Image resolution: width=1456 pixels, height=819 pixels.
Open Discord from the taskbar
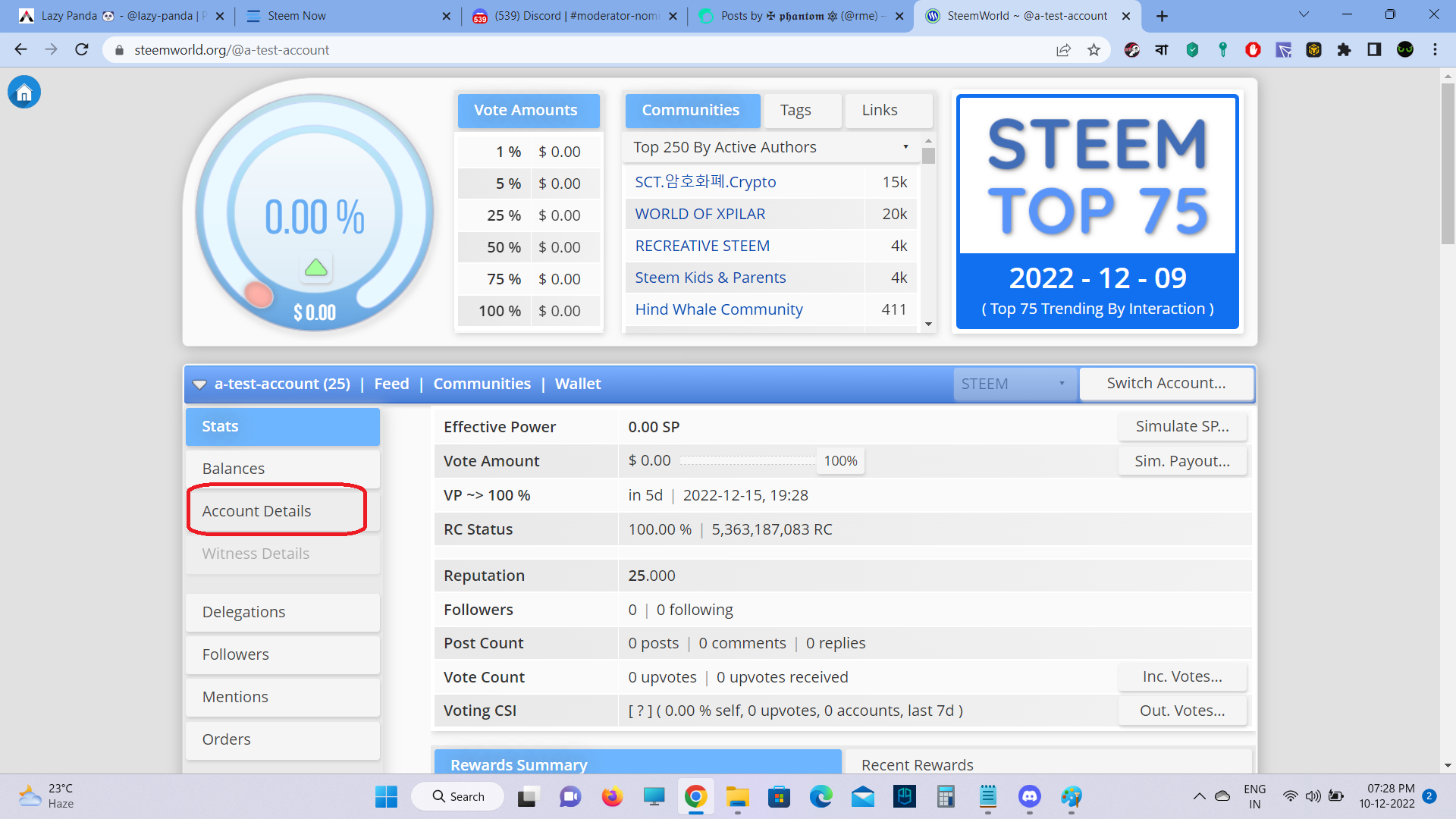tap(1029, 796)
